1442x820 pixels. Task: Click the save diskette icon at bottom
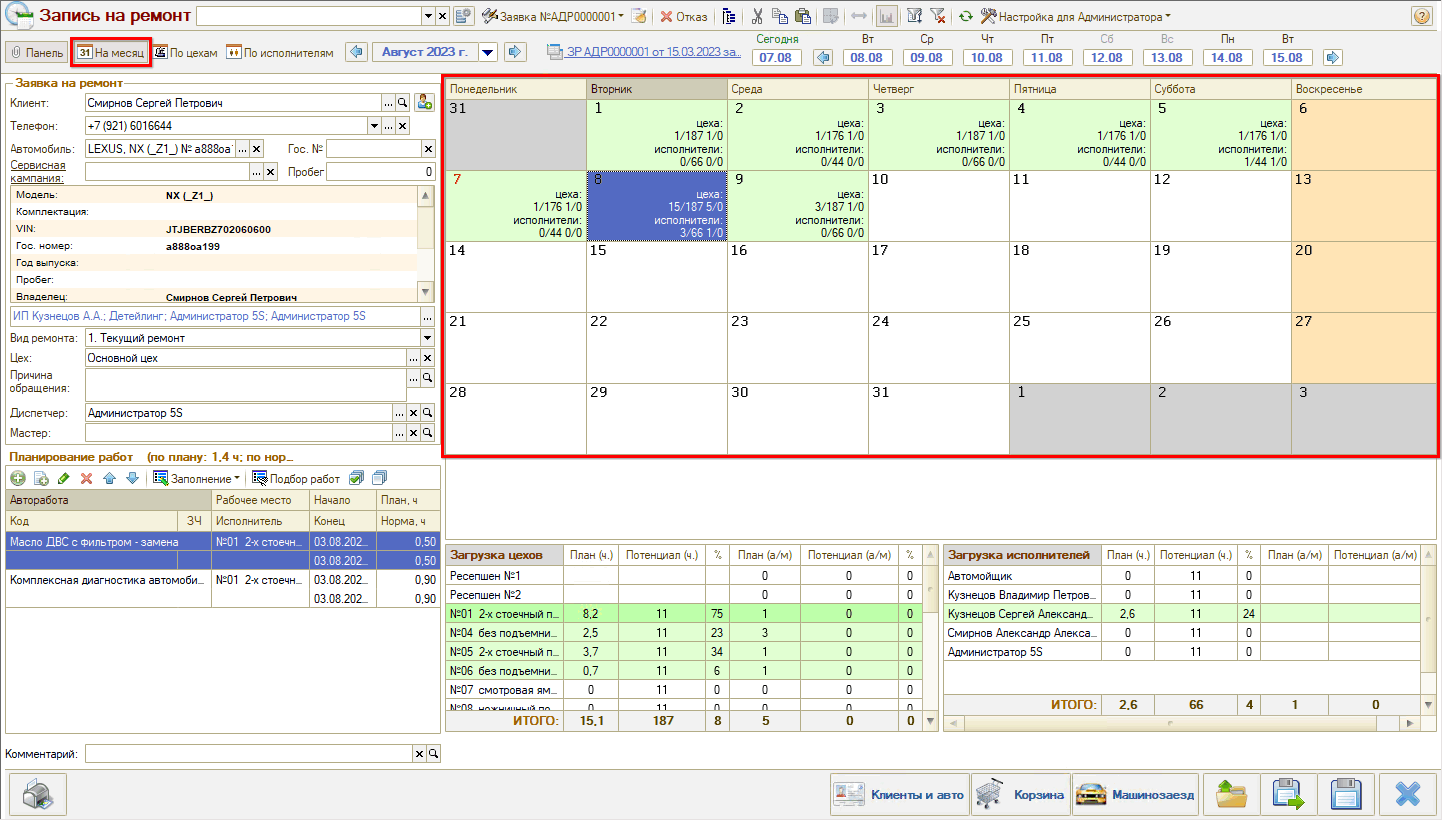click(1347, 795)
